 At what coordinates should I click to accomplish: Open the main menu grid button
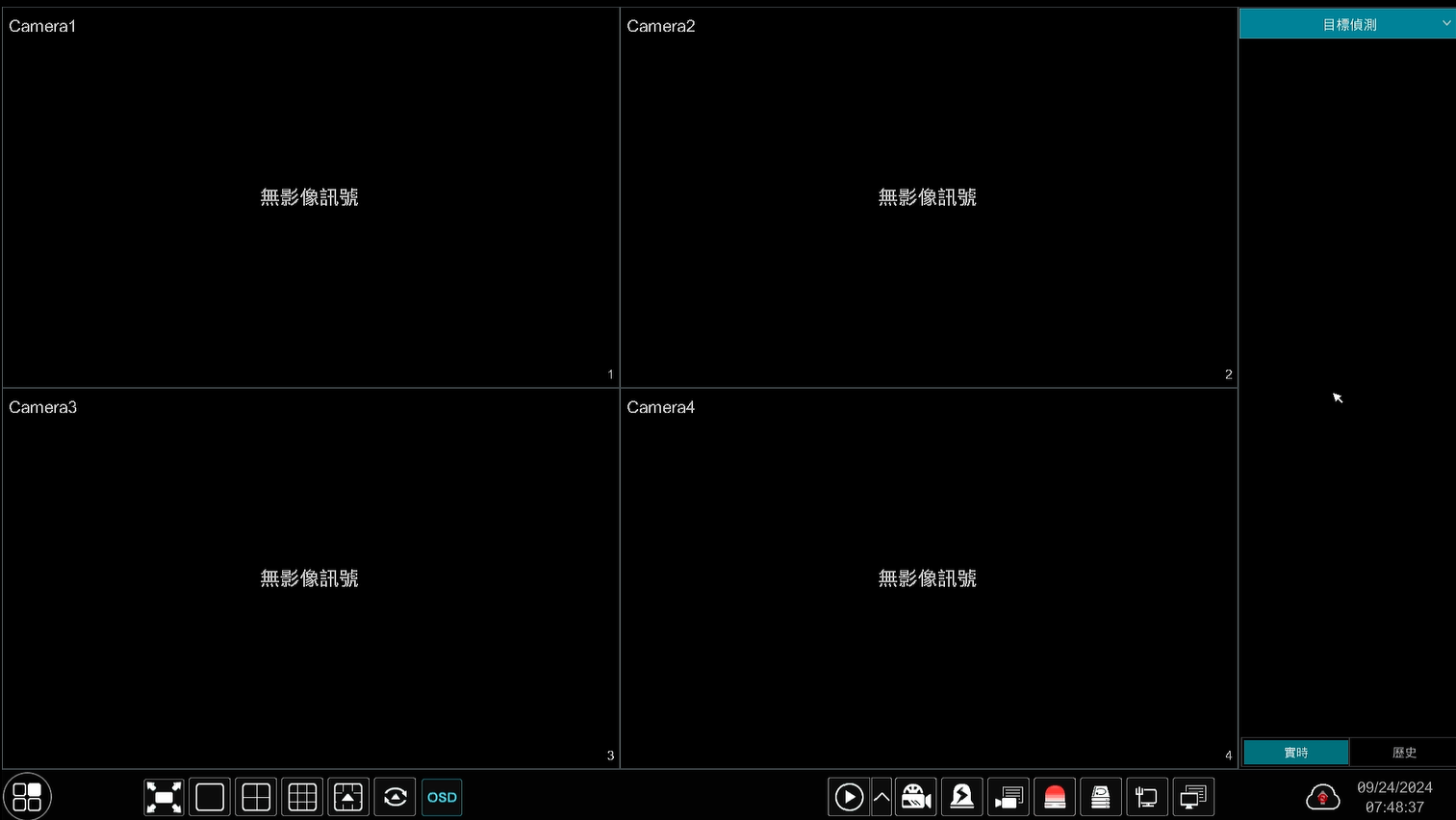[x=27, y=797]
